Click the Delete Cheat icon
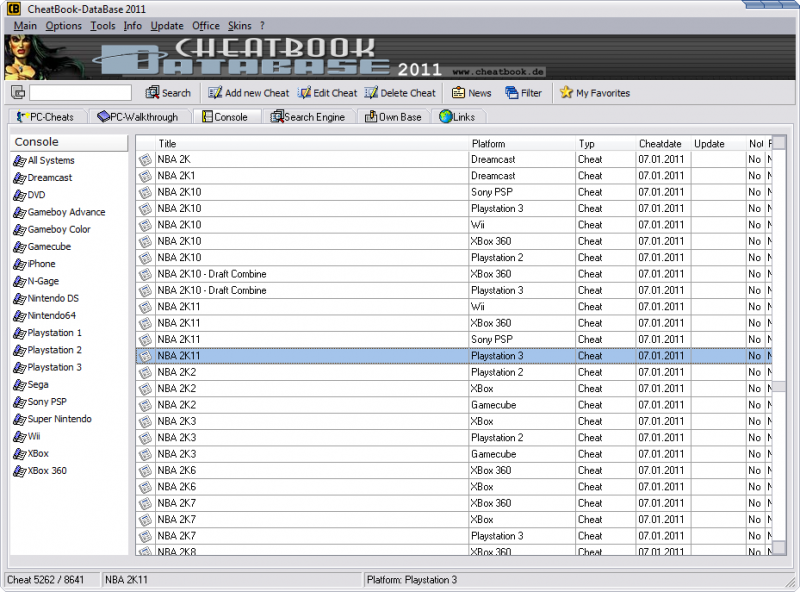 (371, 92)
